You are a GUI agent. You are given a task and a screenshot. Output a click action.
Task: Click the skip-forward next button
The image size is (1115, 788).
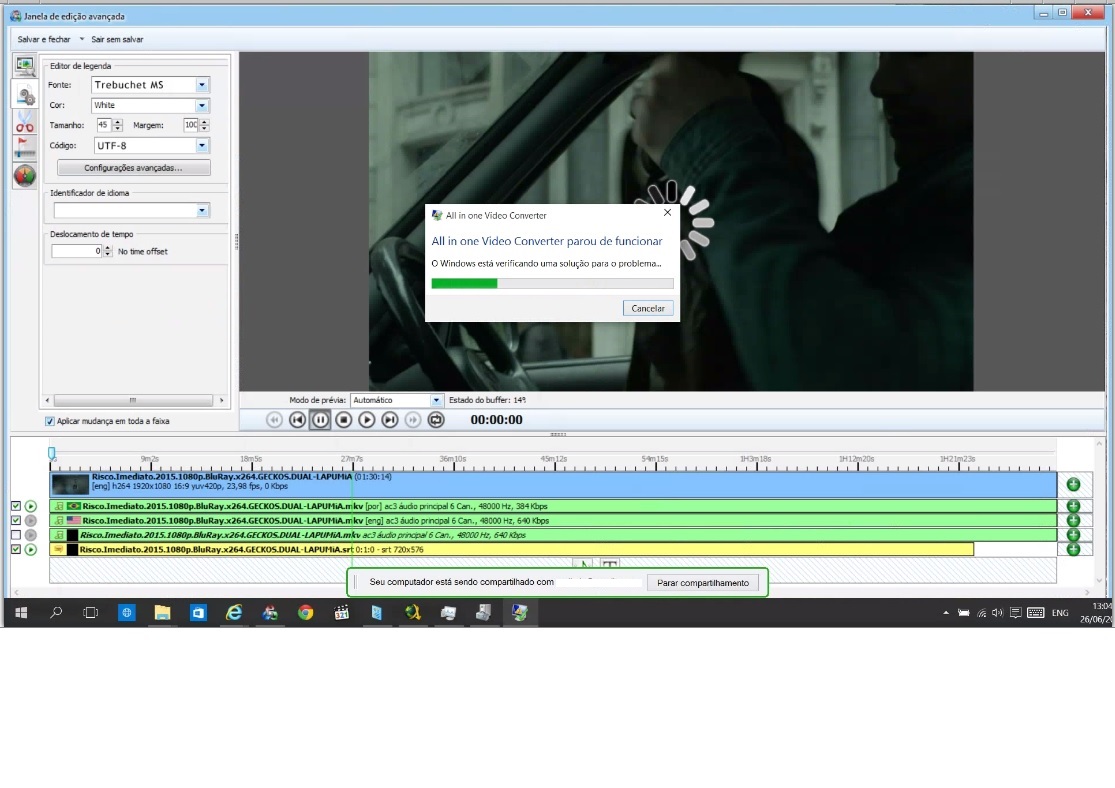pos(390,420)
